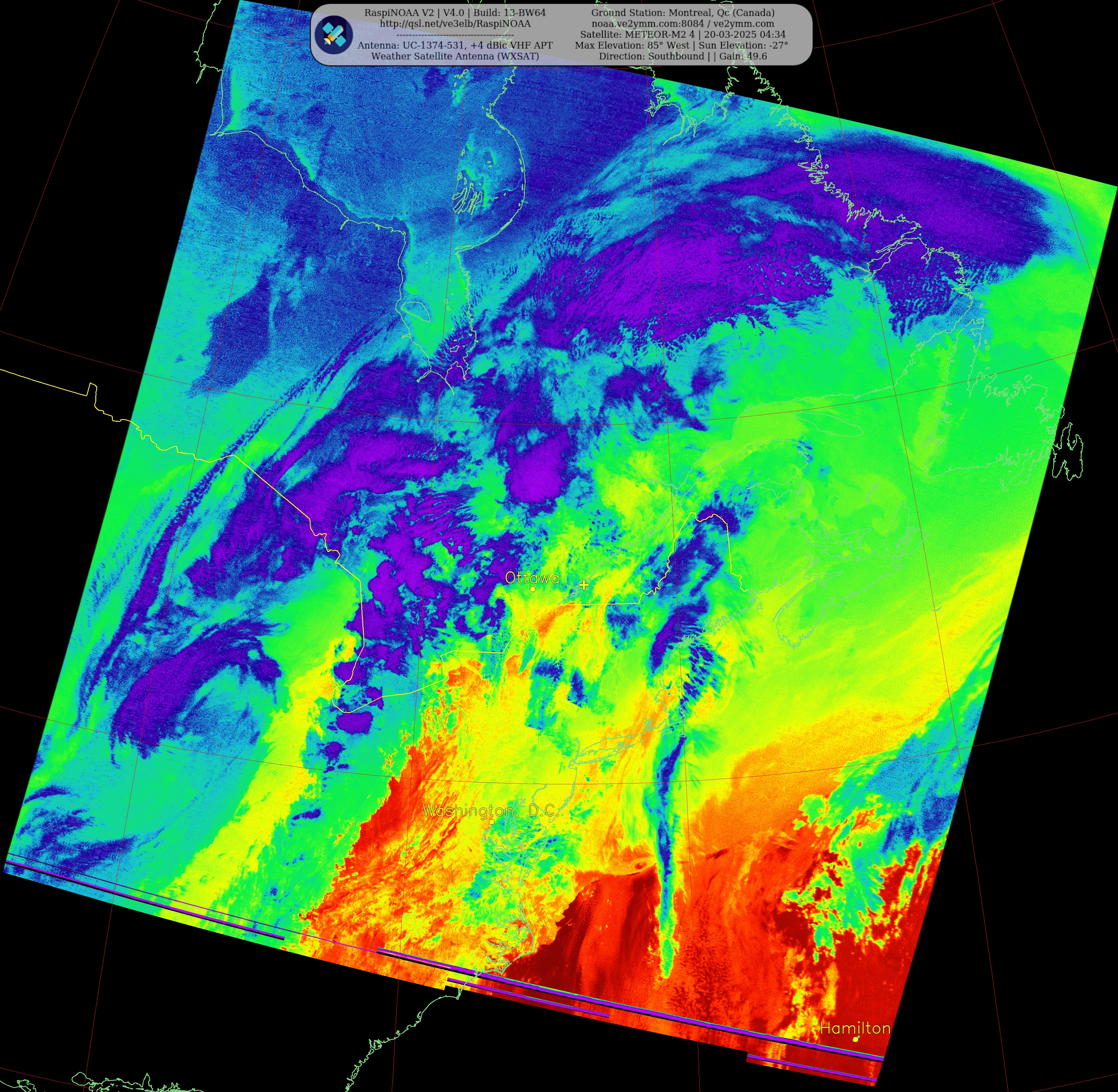Screen dimensions: 1118x1092
Task: Click the Antenna: UC-1374-531 text line
Action: pyautogui.click(x=455, y=45)
